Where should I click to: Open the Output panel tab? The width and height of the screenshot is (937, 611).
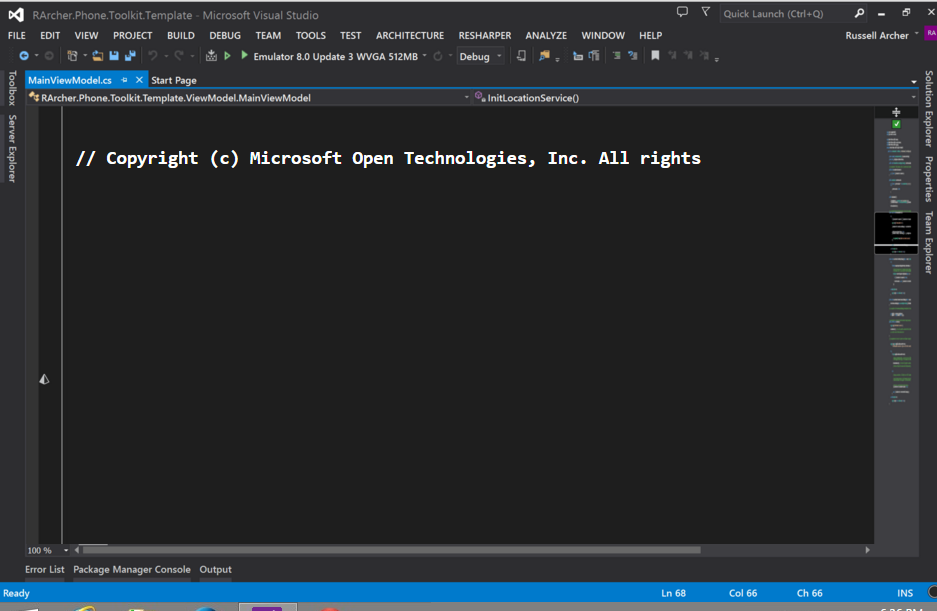(x=215, y=569)
